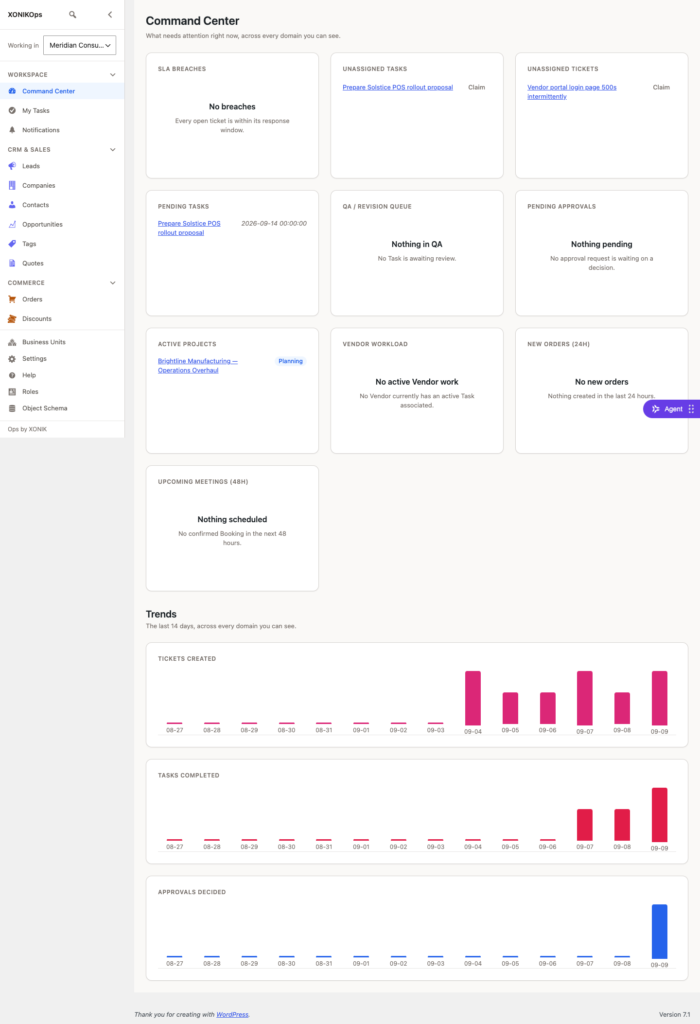Image resolution: width=700 pixels, height=1024 pixels.
Task: Click the Companies building icon
Action: (12, 185)
